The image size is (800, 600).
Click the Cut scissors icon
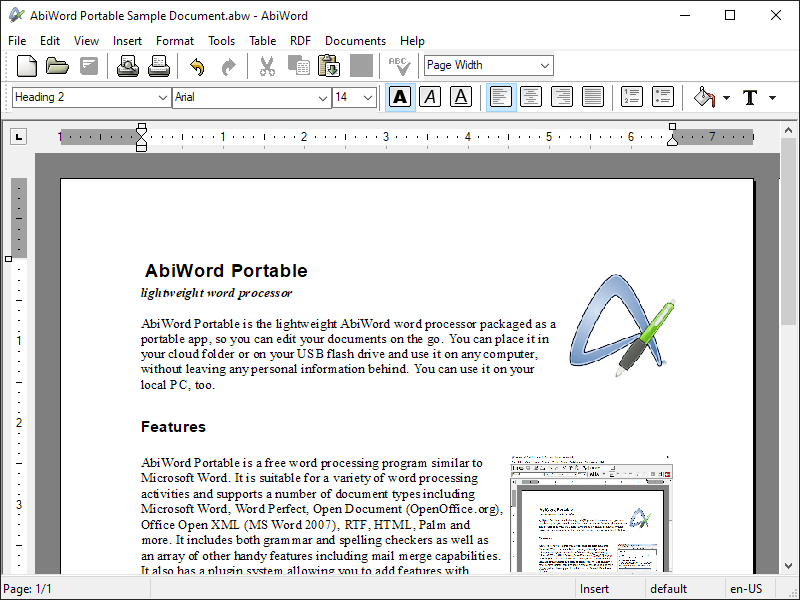(x=267, y=66)
